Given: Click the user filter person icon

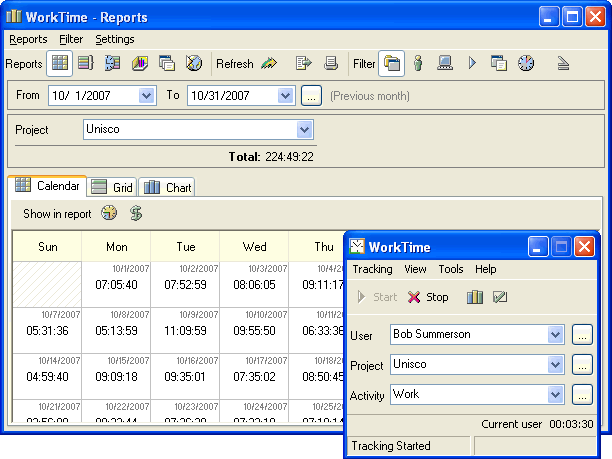Looking at the screenshot, I should pyautogui.click(x=418, y=63).
